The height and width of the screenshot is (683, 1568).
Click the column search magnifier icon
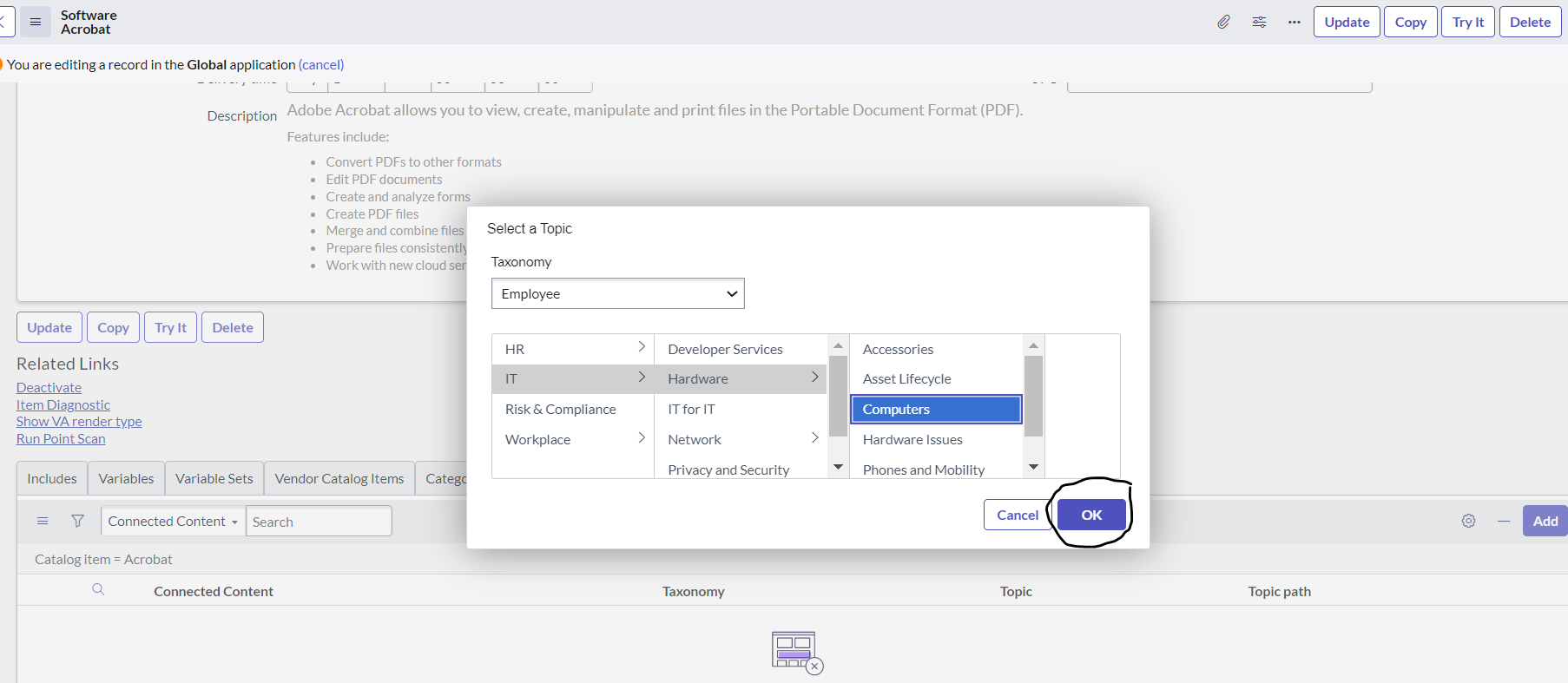(x=98, y=590)
